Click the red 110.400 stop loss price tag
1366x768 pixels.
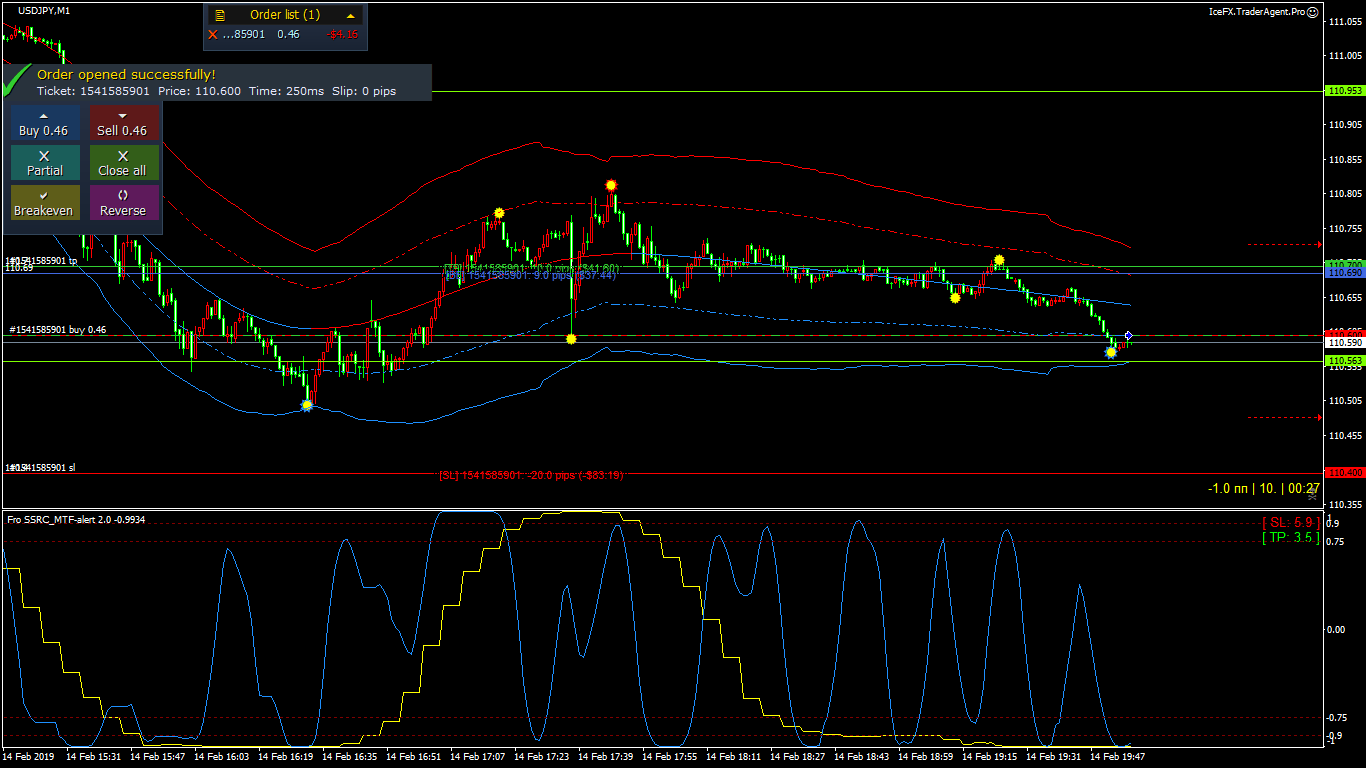[1344, 472]
